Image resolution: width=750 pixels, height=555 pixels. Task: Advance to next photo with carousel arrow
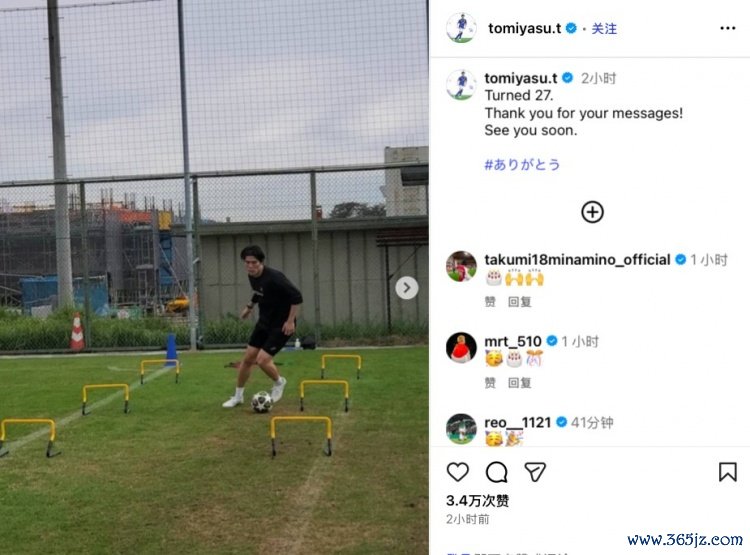(407, 288)
